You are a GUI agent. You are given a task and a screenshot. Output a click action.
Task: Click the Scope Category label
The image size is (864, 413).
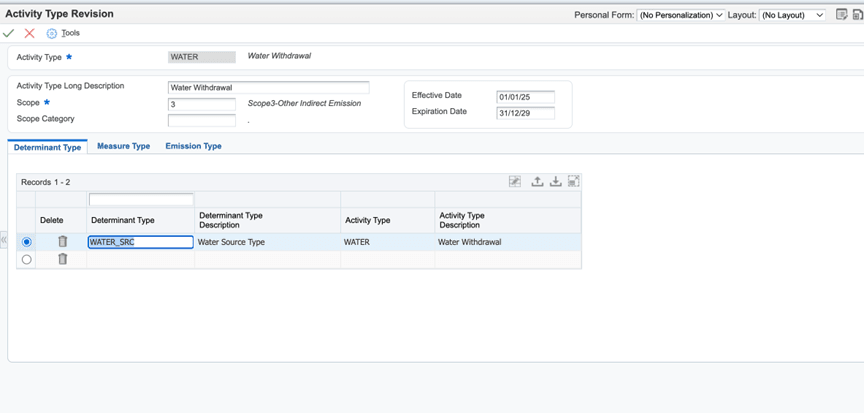coord(45,118)
